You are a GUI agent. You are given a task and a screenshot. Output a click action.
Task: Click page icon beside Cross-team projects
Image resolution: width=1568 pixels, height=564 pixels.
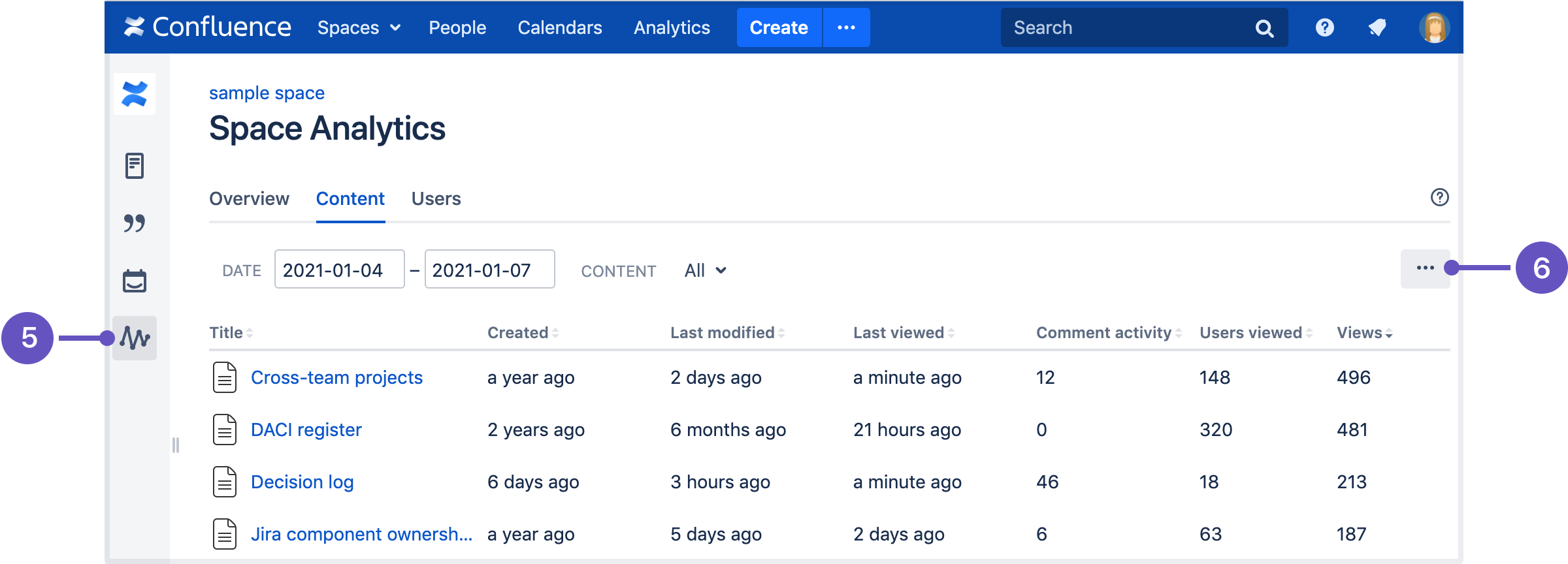225,377
